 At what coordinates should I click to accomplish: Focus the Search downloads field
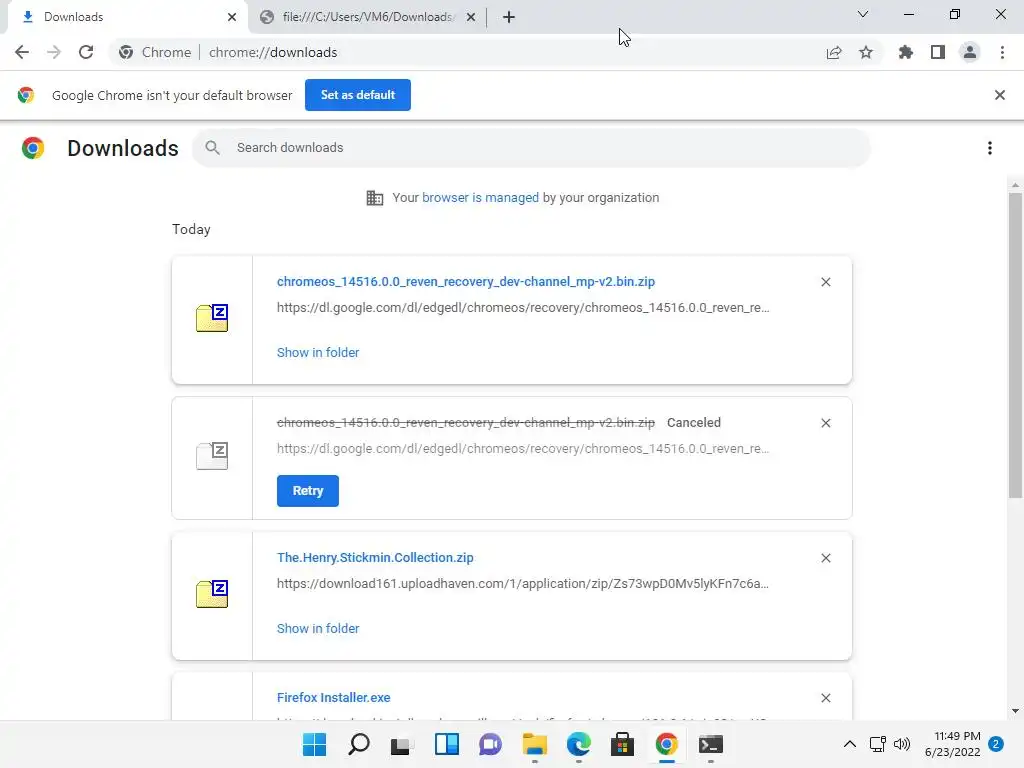click(x=531, y=148)
